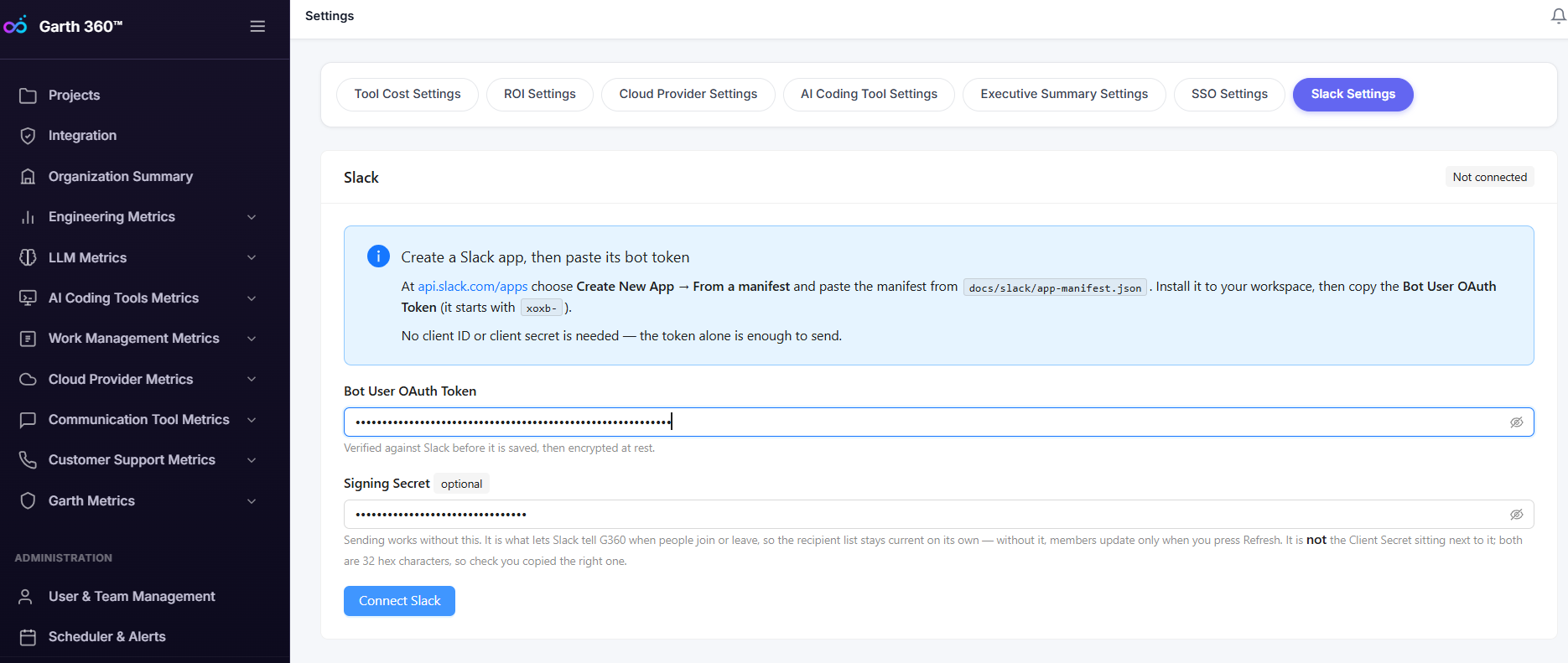Open Organization Summary in the sidebar
The image size is (1568, 663).
[x=121, y=176]
